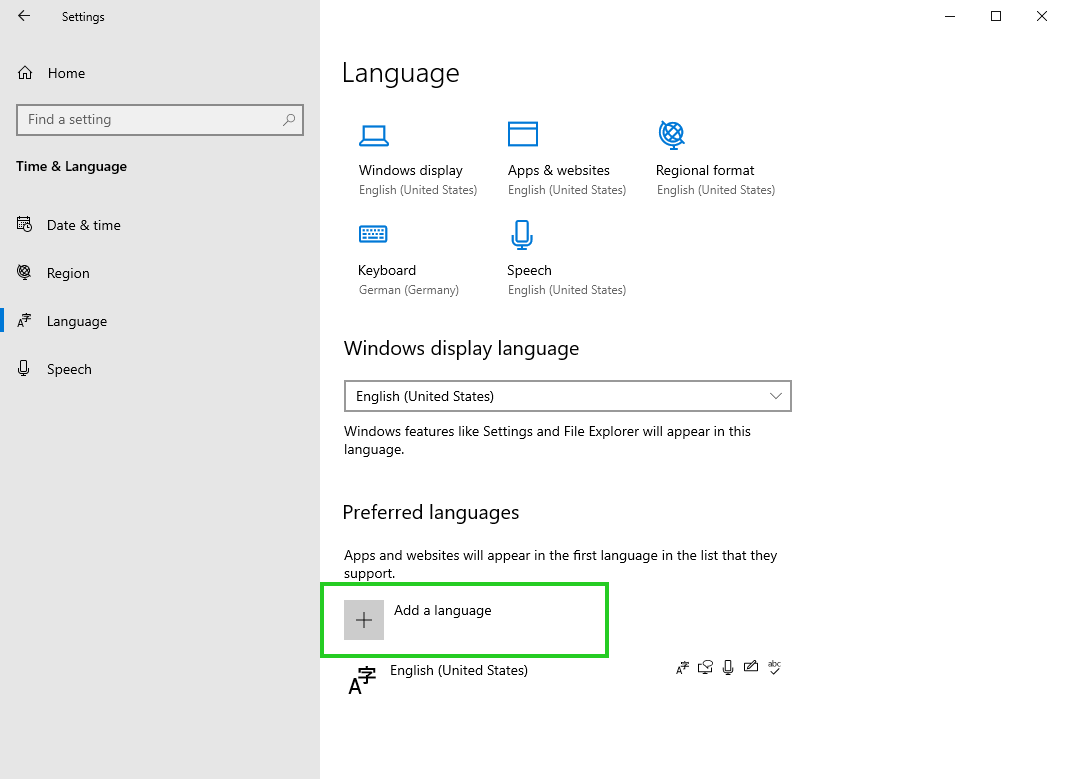This screenshot has width=1065, height=779.
Task: Open the Speech microphone tile
Action: point(521,234)
